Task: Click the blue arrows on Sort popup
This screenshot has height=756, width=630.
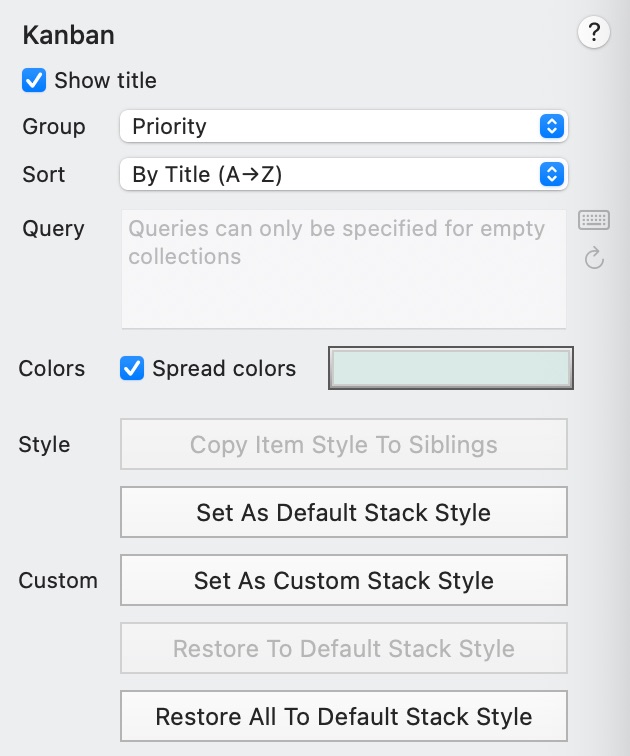Action: (x=552, y=174)
